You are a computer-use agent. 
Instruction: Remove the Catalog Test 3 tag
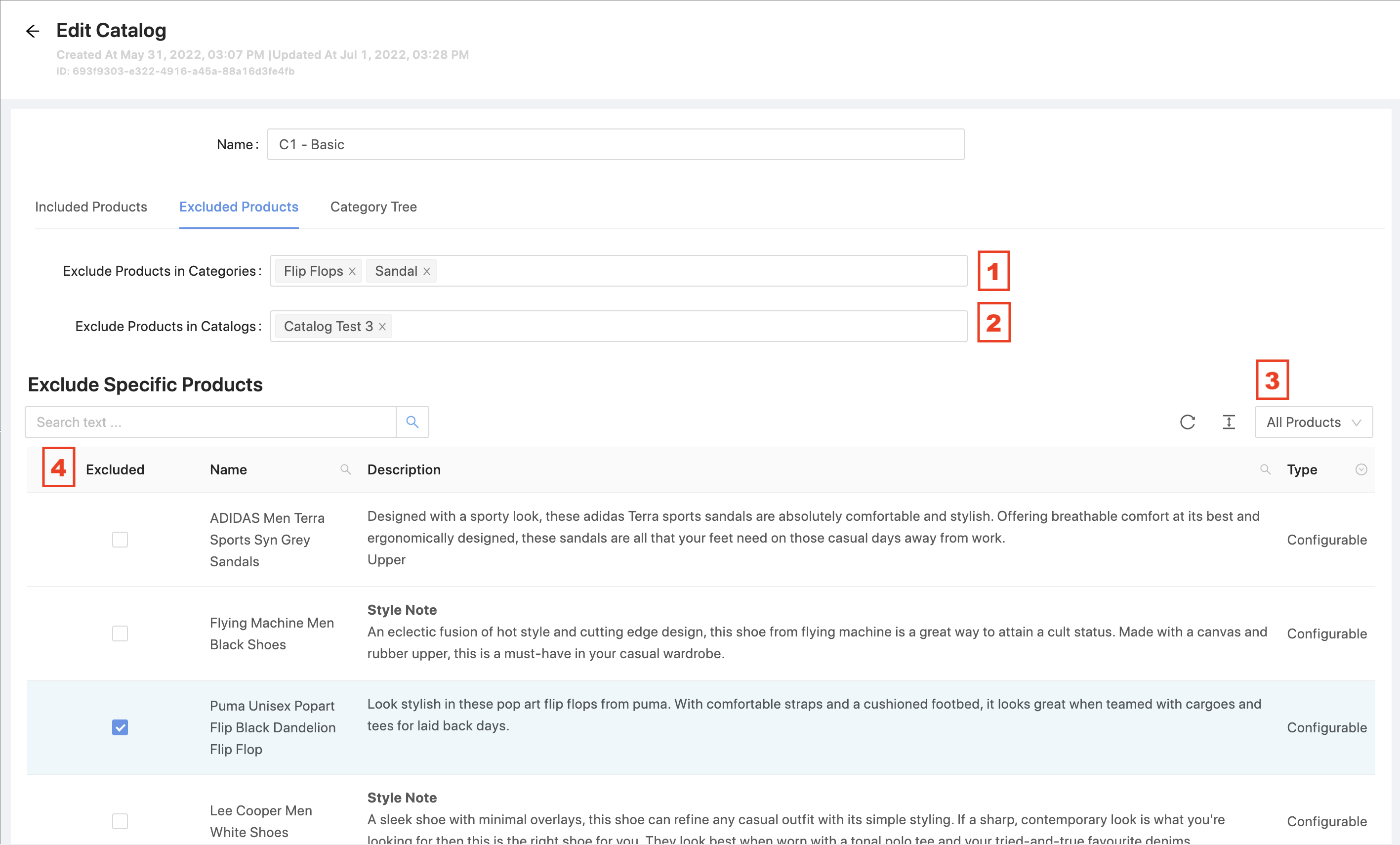381,326
